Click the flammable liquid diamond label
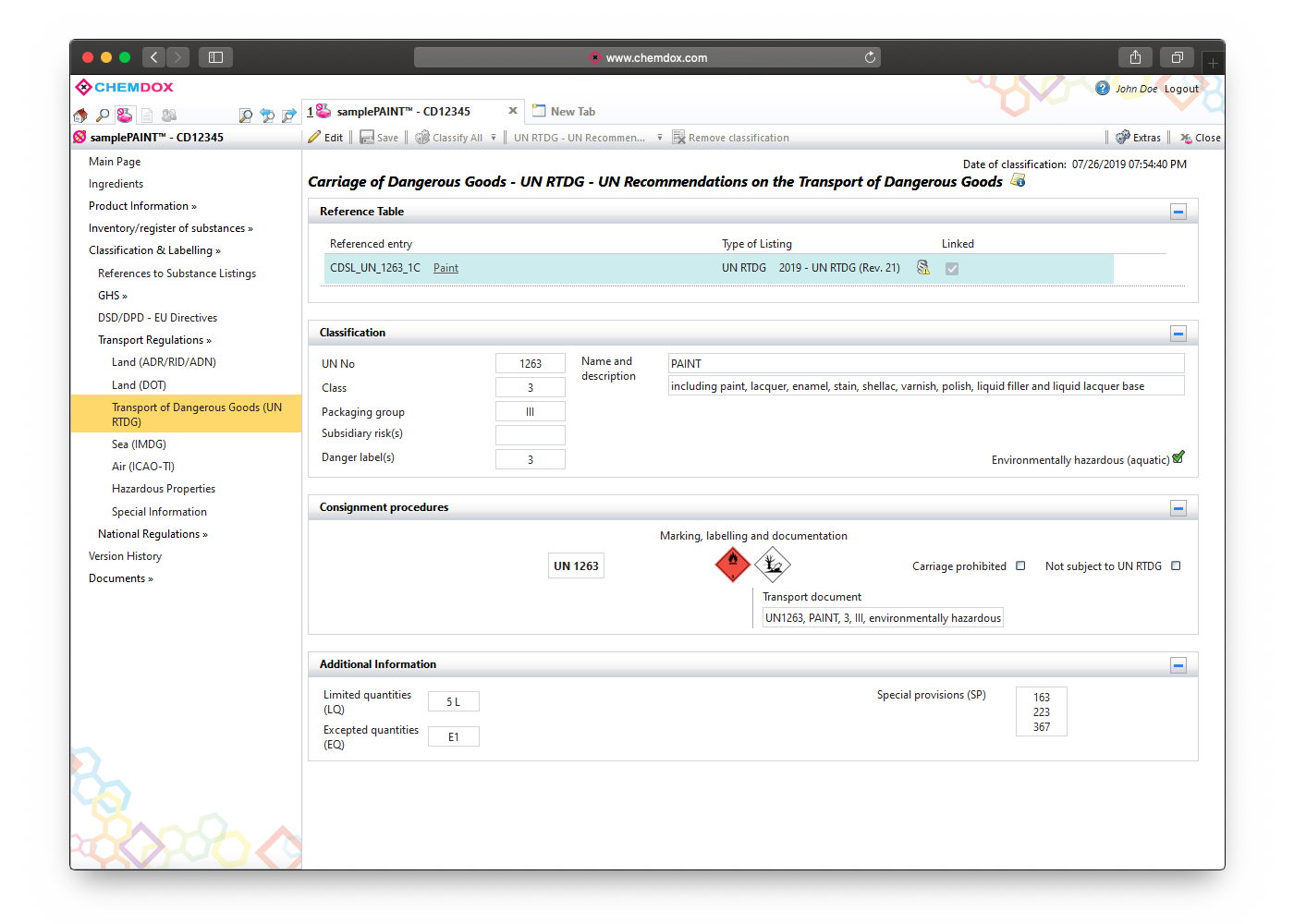 point(733,563)
